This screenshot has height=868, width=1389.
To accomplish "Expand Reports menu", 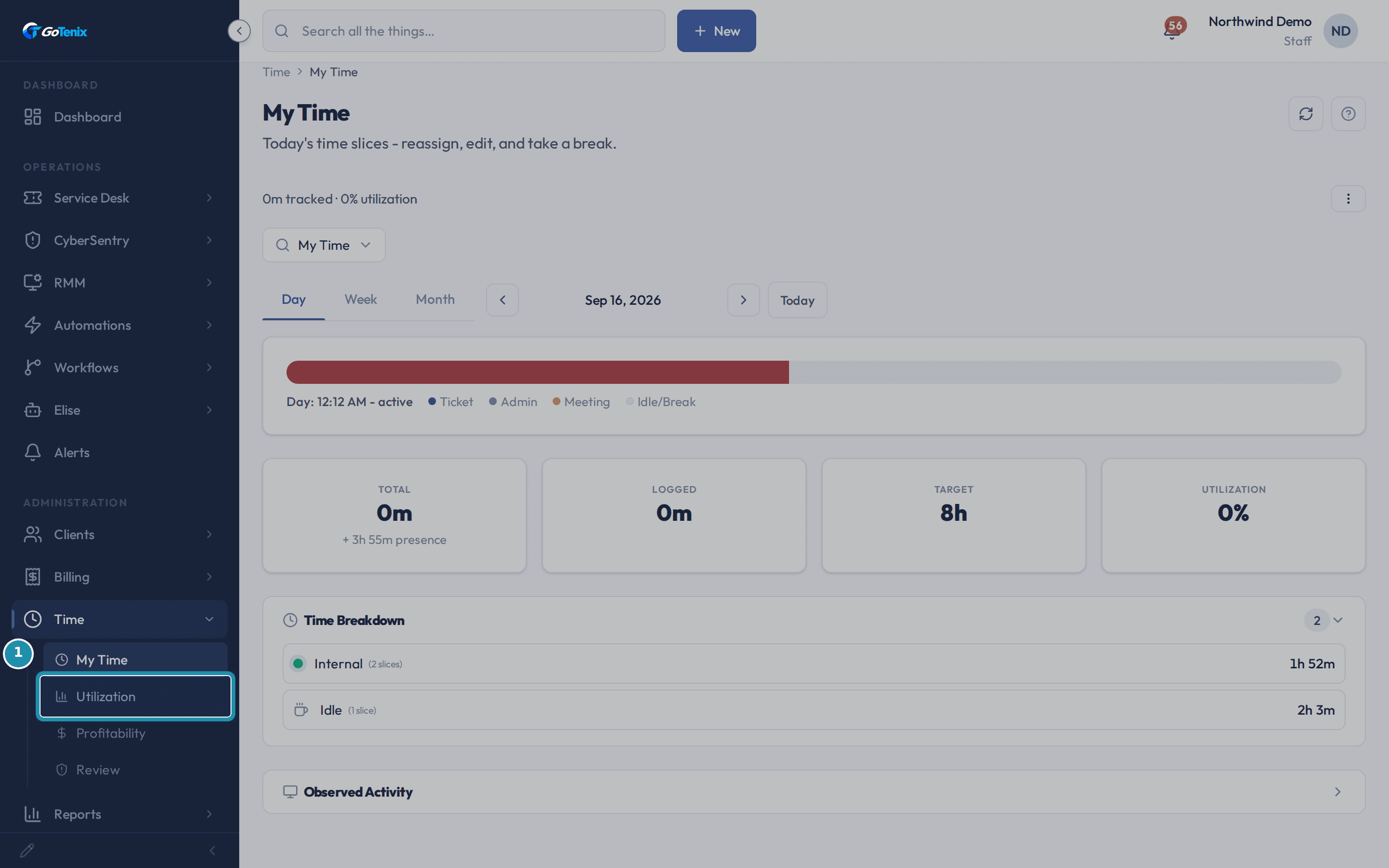I will [x=120, y=814].
